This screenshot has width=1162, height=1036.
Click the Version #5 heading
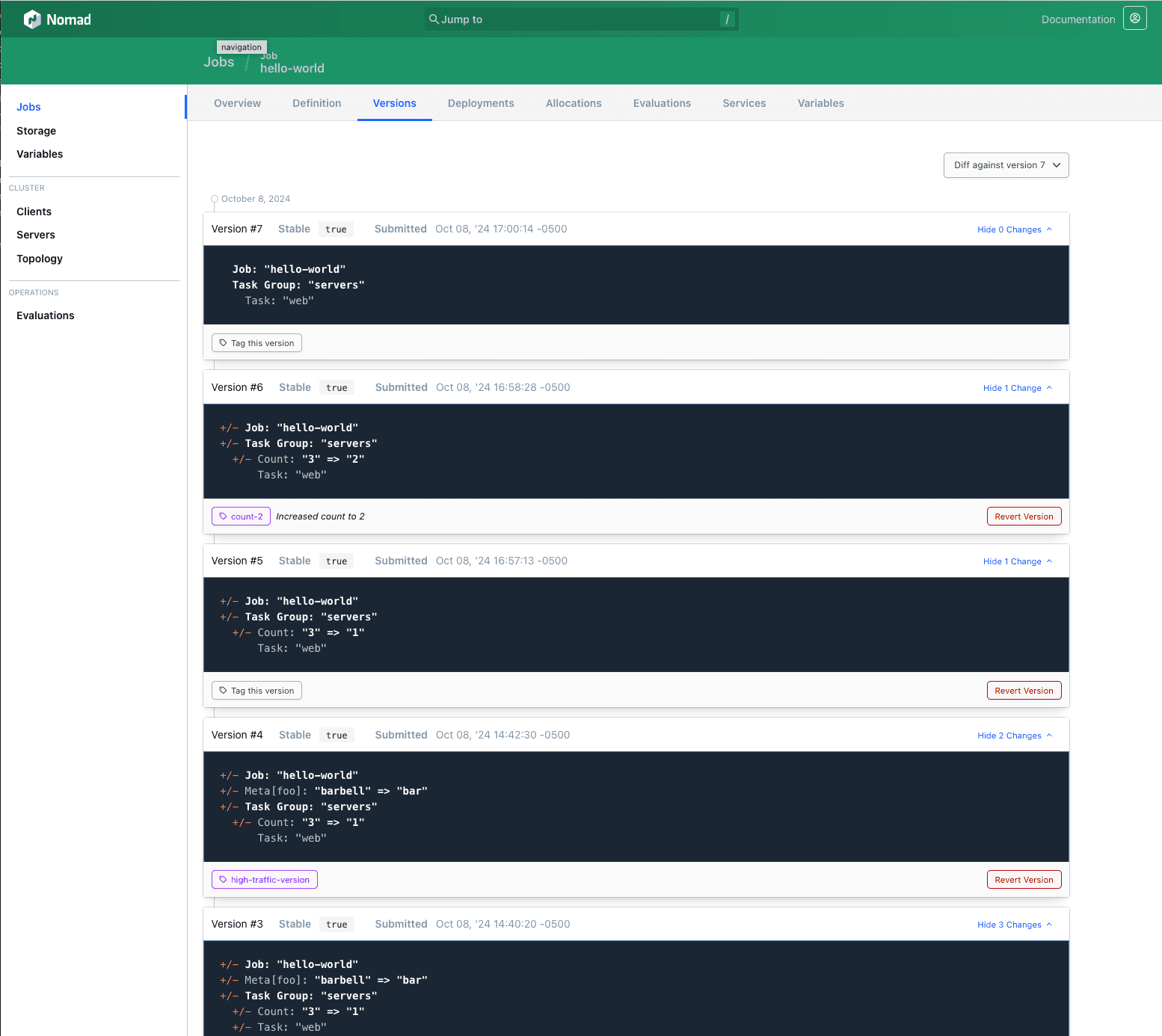tap(237, 561)
